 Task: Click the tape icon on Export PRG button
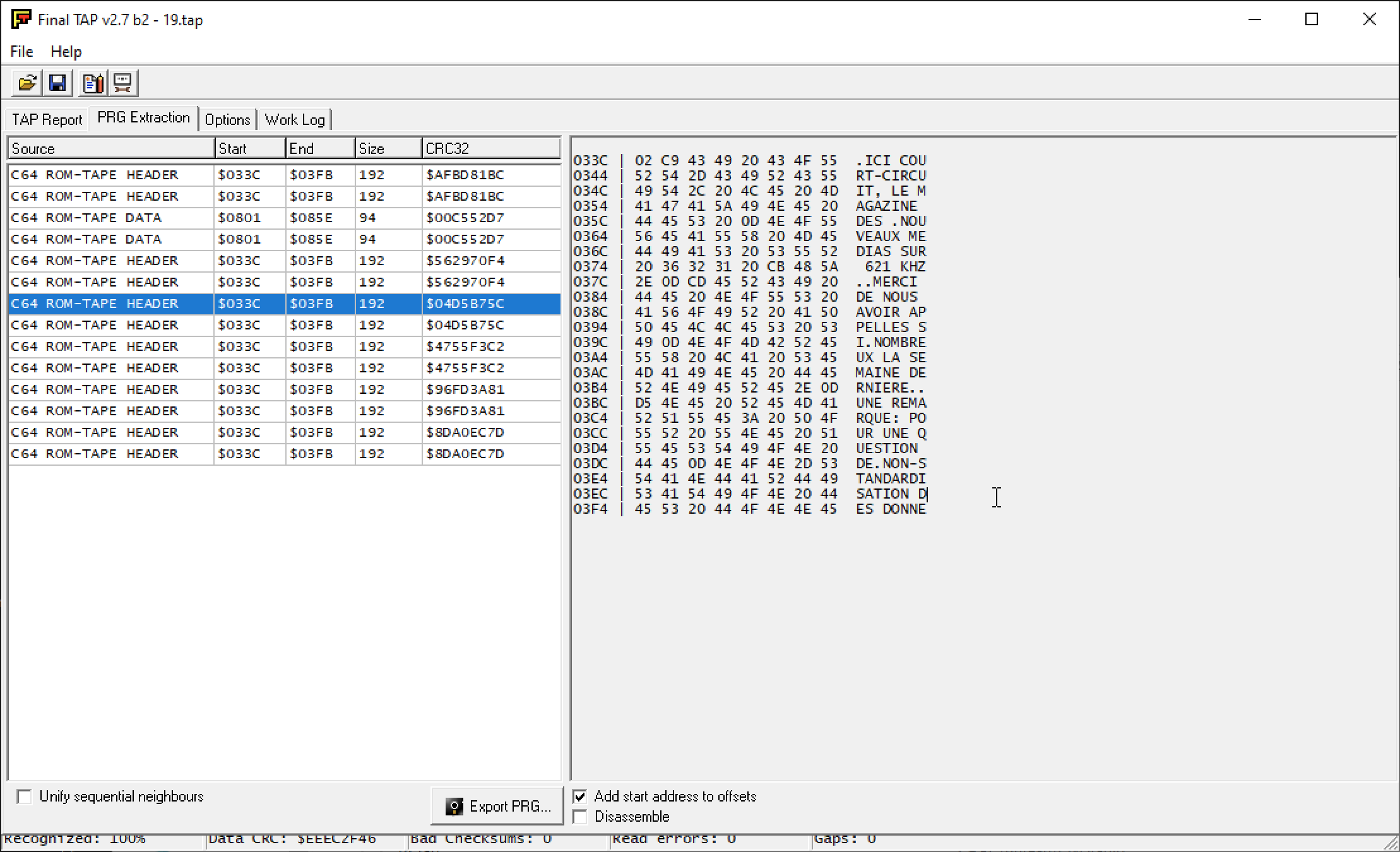pyautogui.click(x=454, y=807)
